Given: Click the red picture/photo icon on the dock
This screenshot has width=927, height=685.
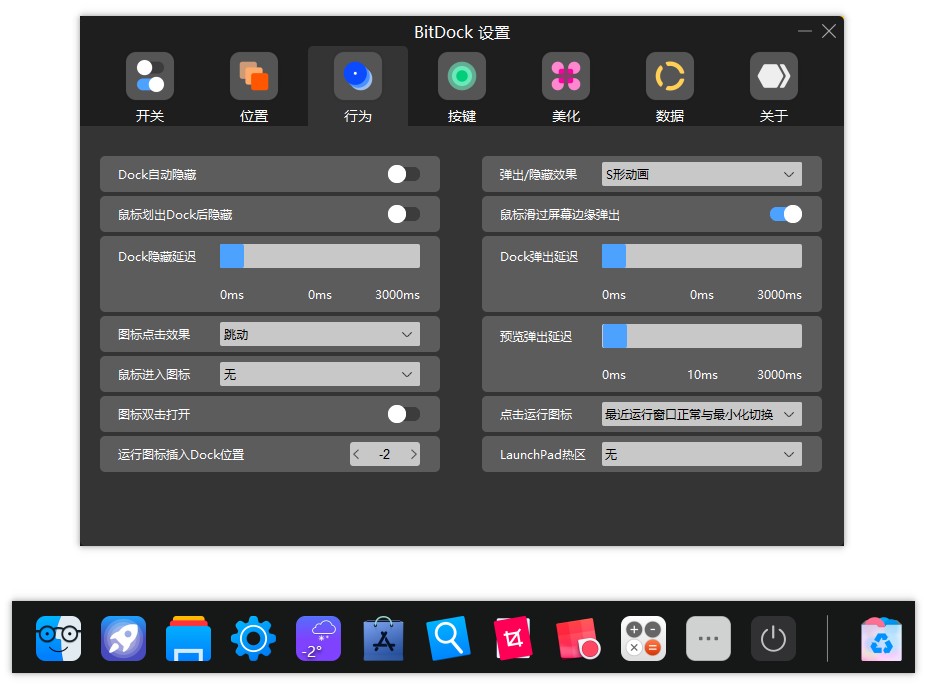Looking at the screenshot, I should (x=513, y=637).
